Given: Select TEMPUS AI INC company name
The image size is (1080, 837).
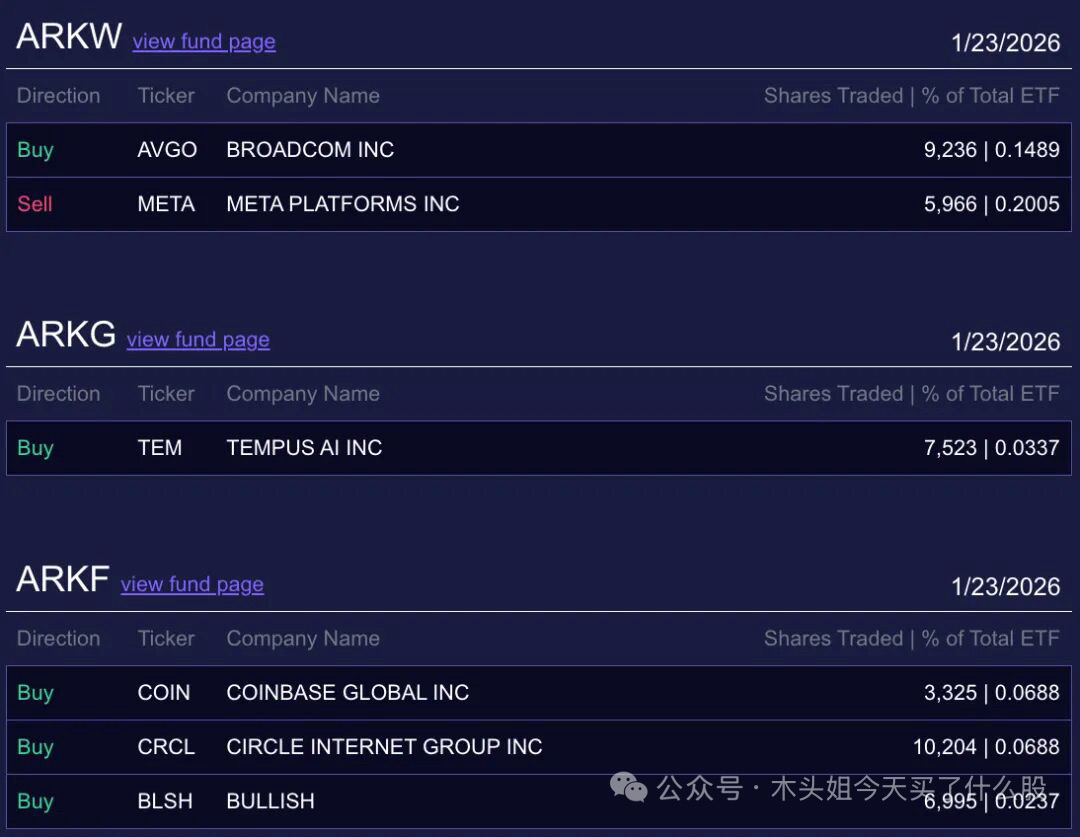Looking at the screenshot, I should [x=304, y=448].
